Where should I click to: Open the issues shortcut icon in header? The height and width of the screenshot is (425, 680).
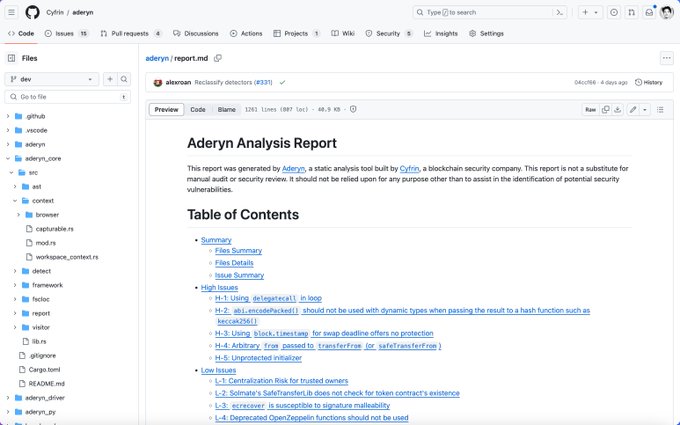[614, 13]
